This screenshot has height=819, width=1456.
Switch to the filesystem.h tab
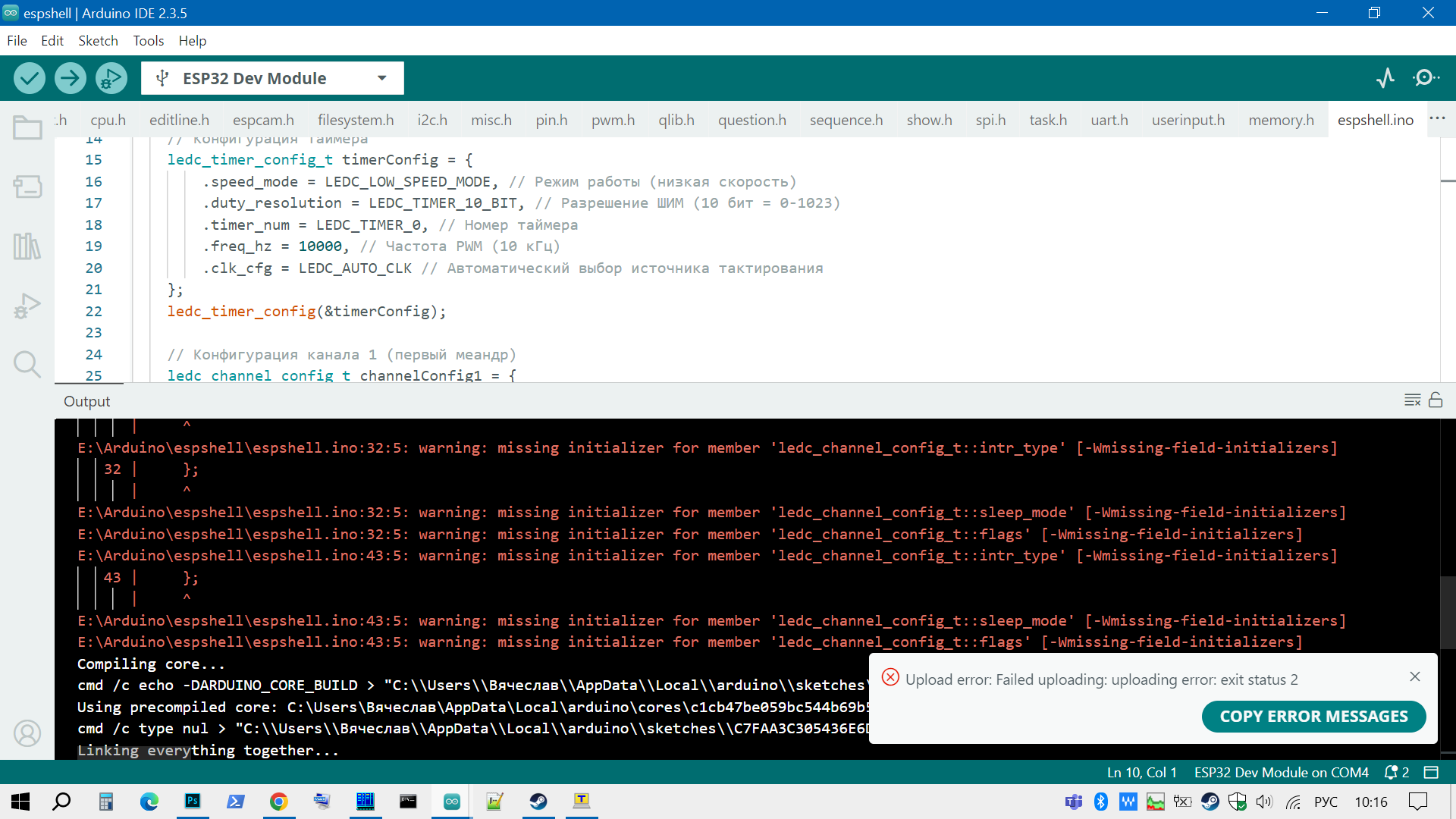[356, 120]
